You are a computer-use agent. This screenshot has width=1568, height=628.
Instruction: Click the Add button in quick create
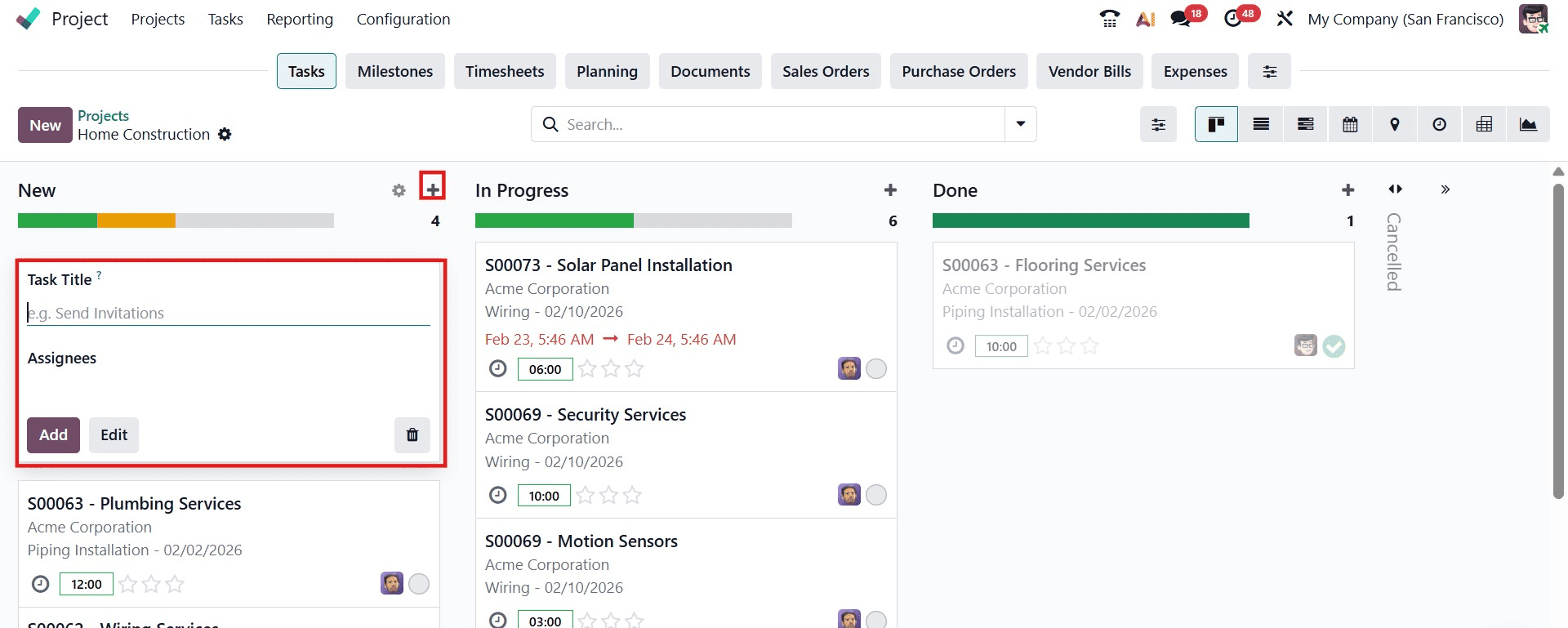tap(53, 435)
